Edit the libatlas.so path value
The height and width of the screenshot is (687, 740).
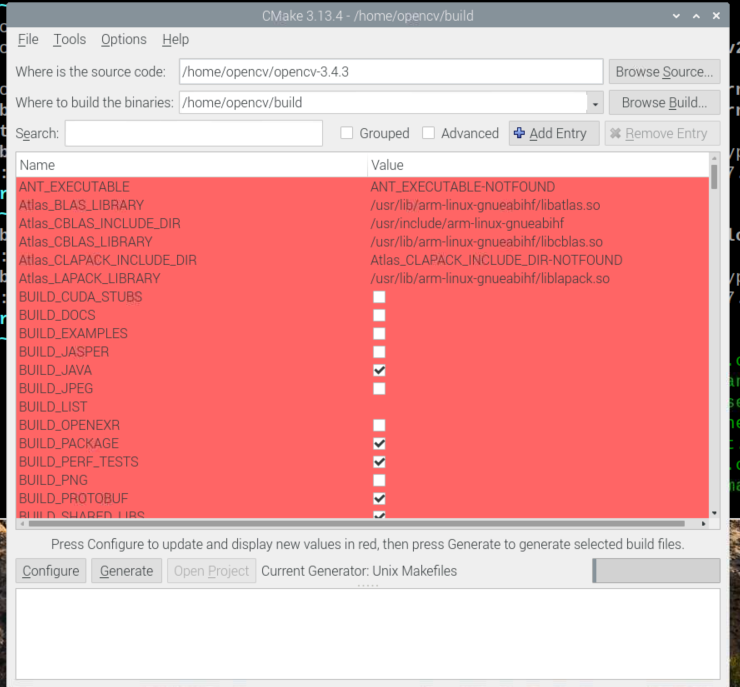tap(485, 205)
